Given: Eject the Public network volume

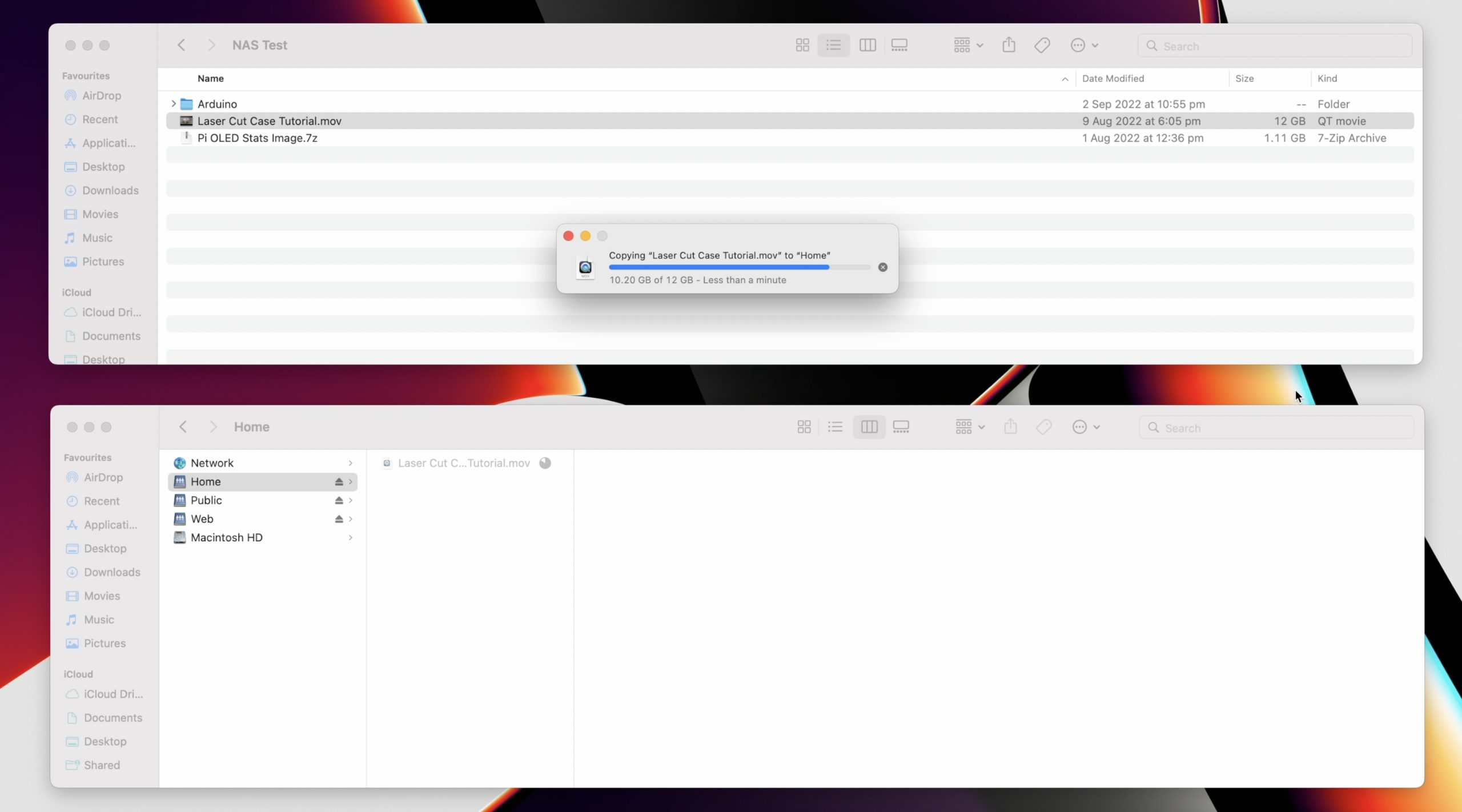Looking at the screenshot, I should click(x=339, y=500).
